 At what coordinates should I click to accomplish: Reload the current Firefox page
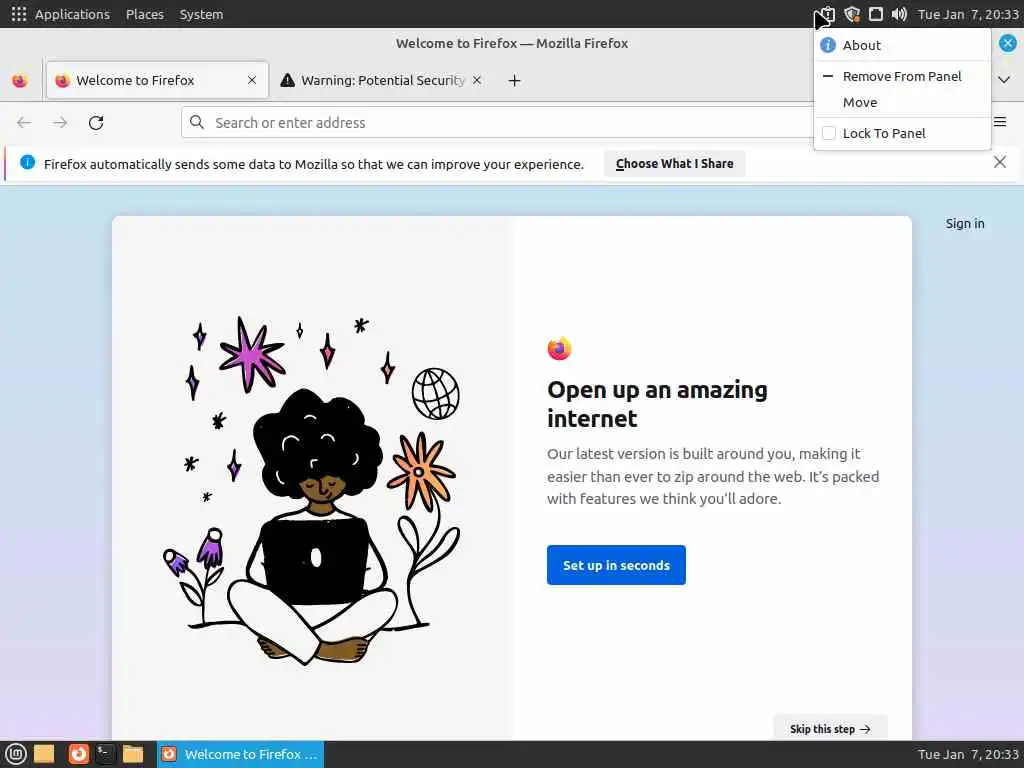[96, 123]
